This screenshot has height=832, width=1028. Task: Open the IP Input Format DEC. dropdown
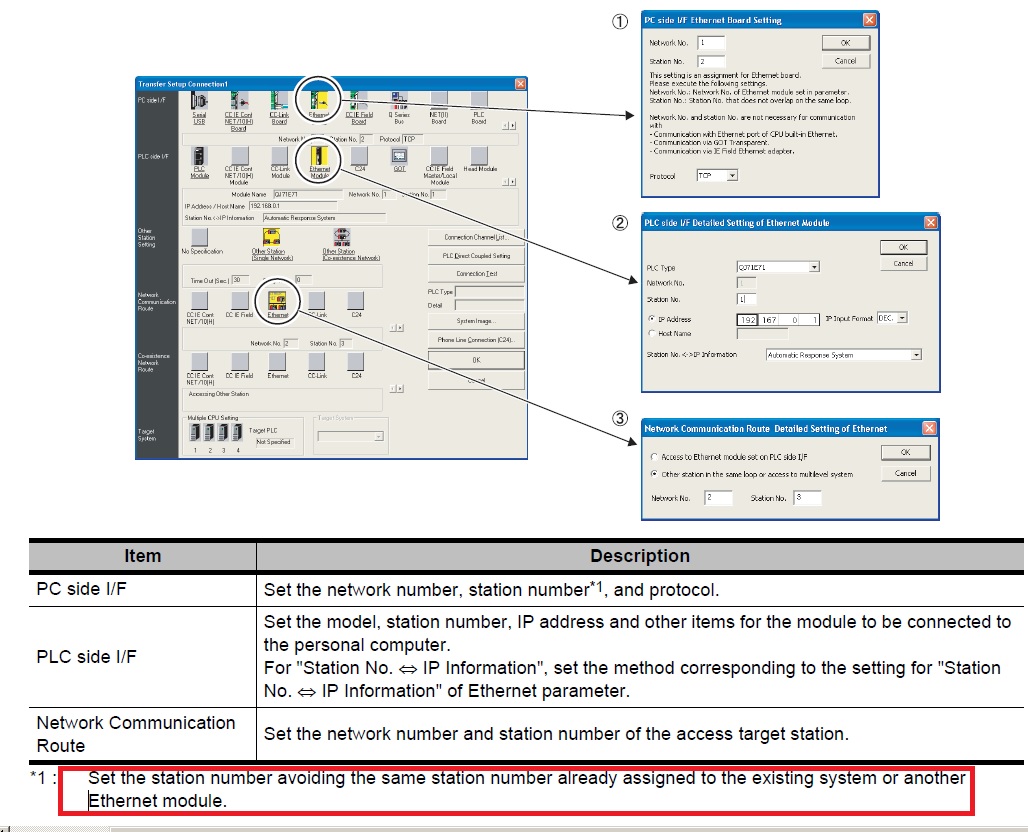click(x=902, y=318)
